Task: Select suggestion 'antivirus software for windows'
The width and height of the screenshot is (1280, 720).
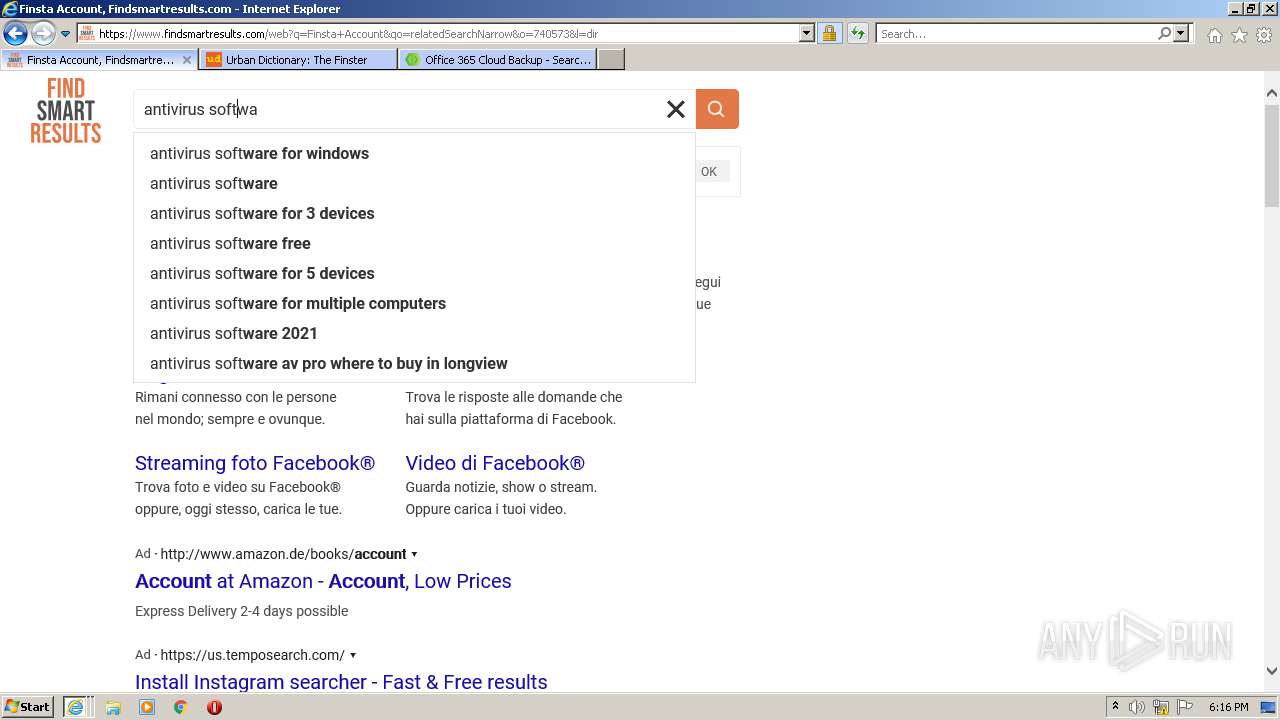Action: [414, 153]
